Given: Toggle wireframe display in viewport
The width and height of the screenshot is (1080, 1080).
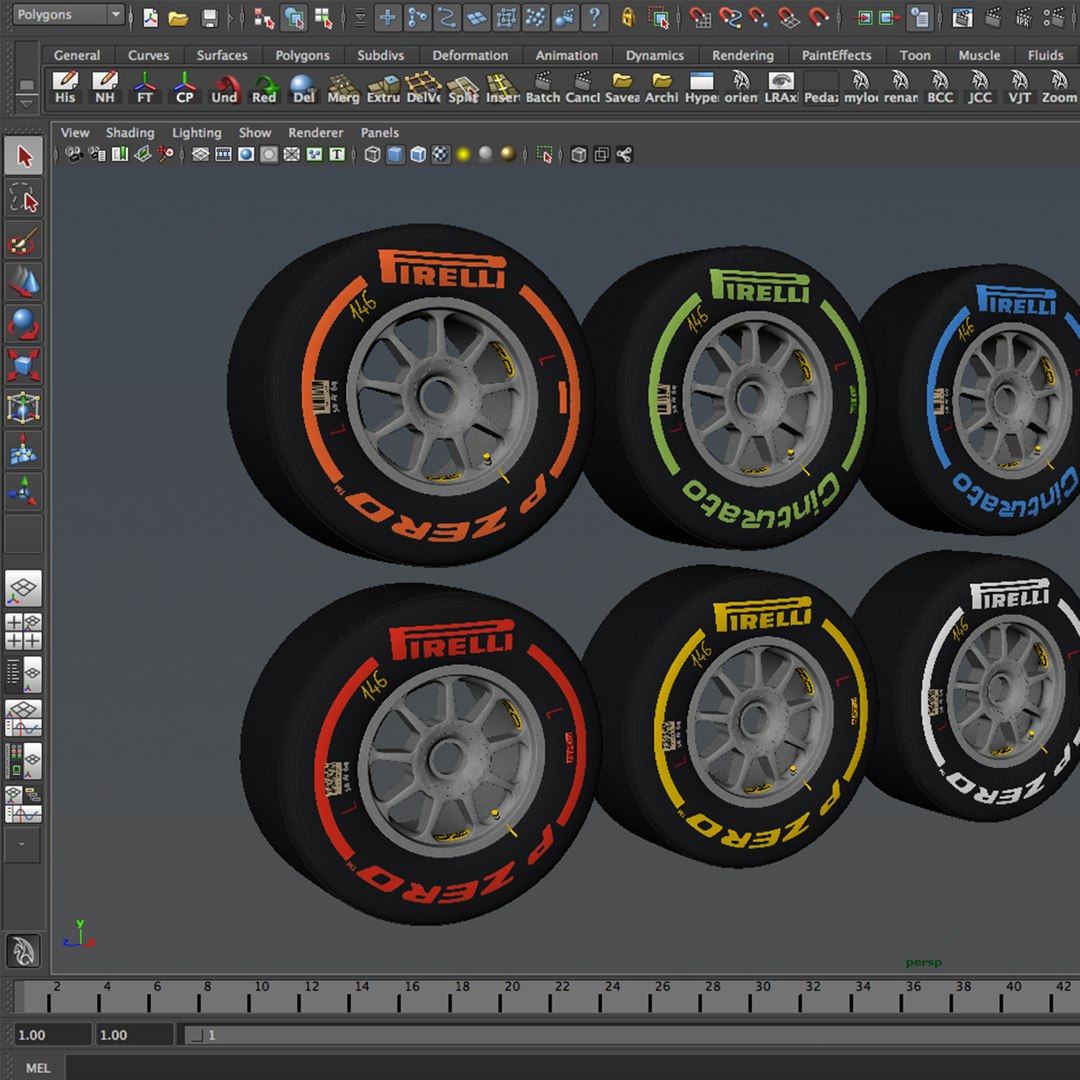Looking at the screenshot, I should [x=373, y=154].
